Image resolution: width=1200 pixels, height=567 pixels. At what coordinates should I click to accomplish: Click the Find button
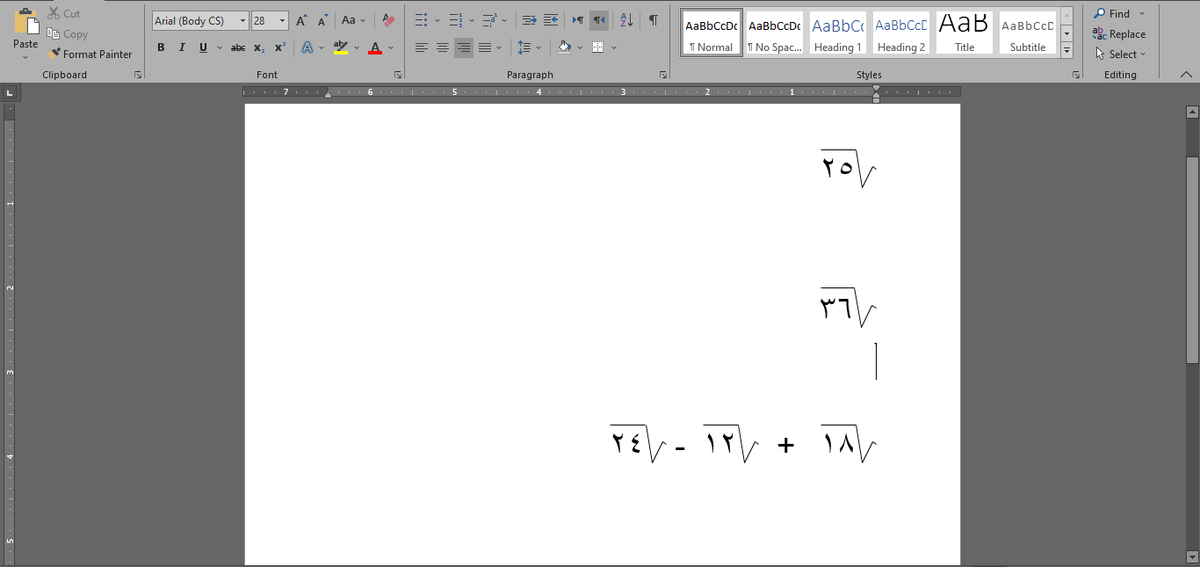(1114, 13)
